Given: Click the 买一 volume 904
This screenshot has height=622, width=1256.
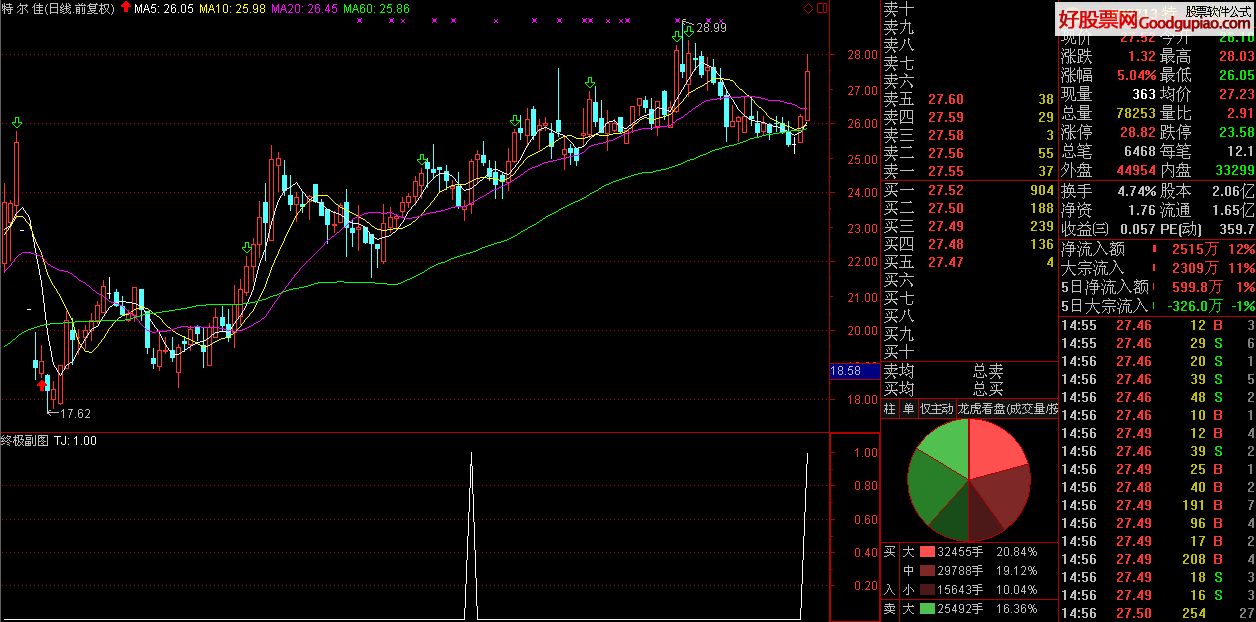Looking at the screenshot, I should 1041,190.
